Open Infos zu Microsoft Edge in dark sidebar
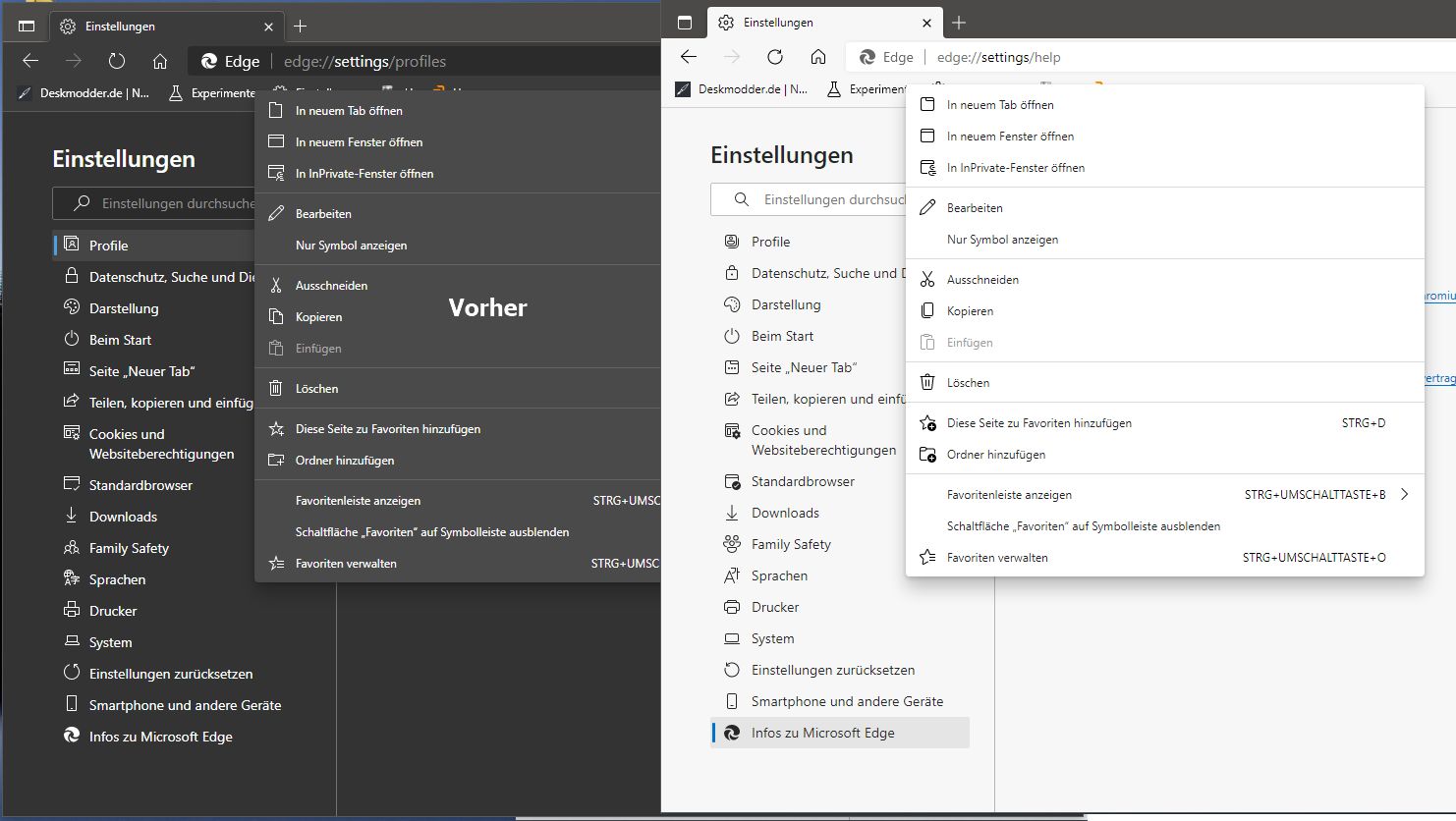This screenshot has height=821, width=1456. click(x=160, y=737)
